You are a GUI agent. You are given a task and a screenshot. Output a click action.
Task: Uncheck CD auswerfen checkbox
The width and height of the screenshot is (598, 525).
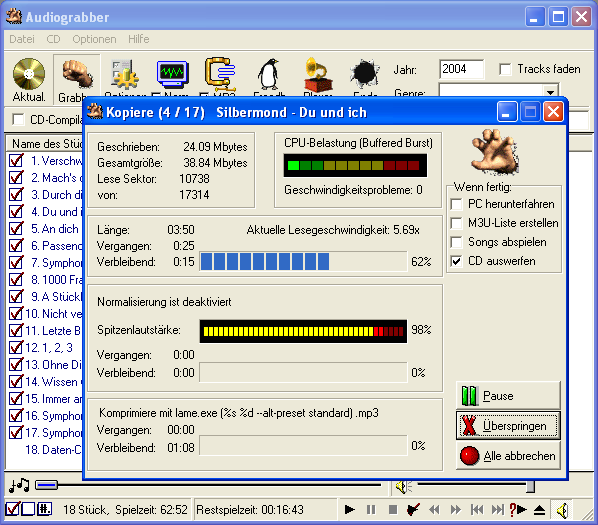(456, 261)
